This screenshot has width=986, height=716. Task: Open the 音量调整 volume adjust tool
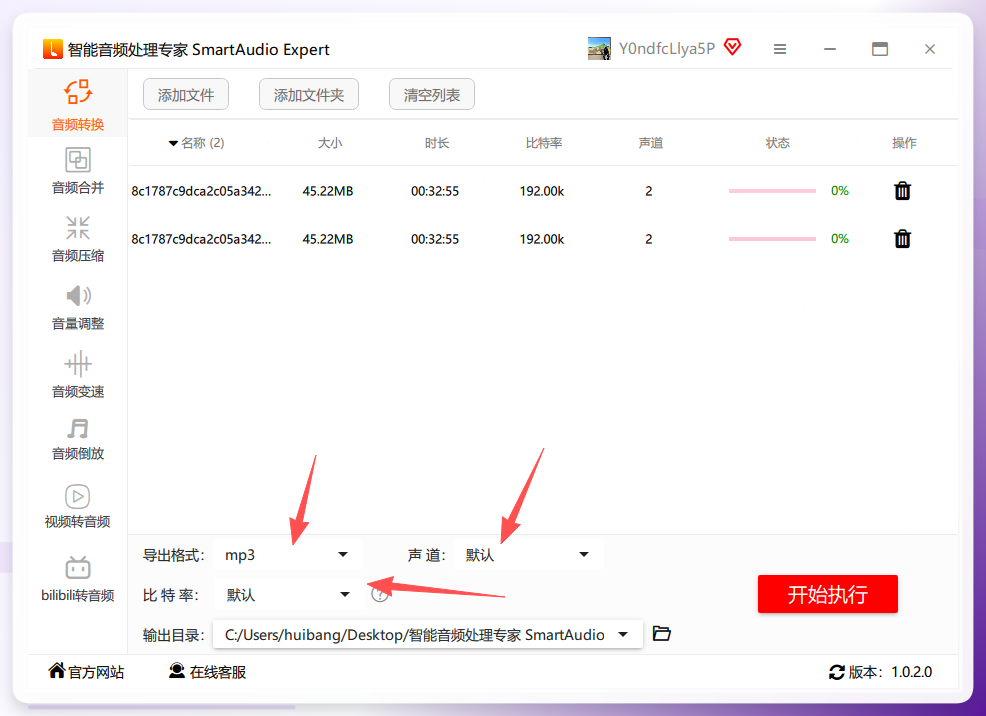point(77,307)
